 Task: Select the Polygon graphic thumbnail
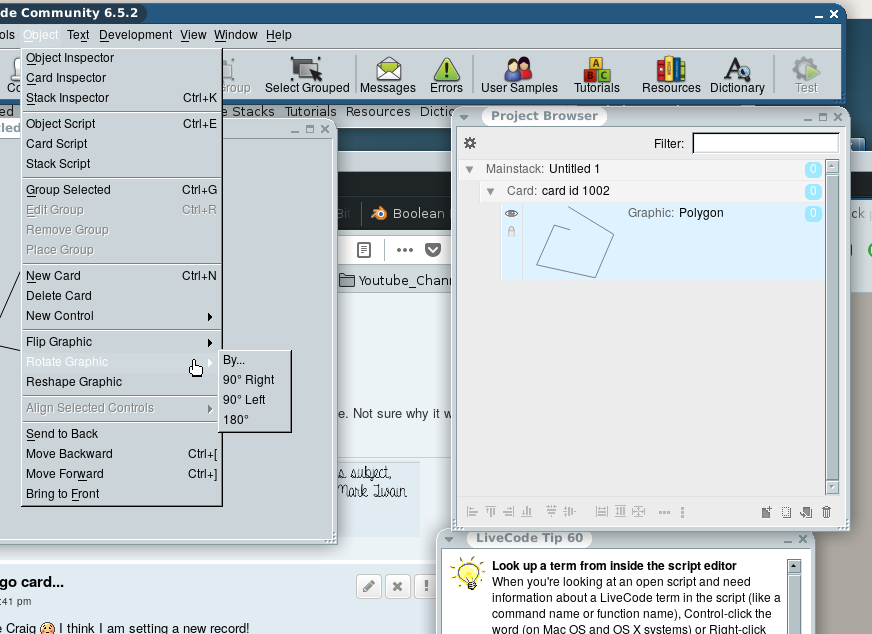[x=575, y=242]
